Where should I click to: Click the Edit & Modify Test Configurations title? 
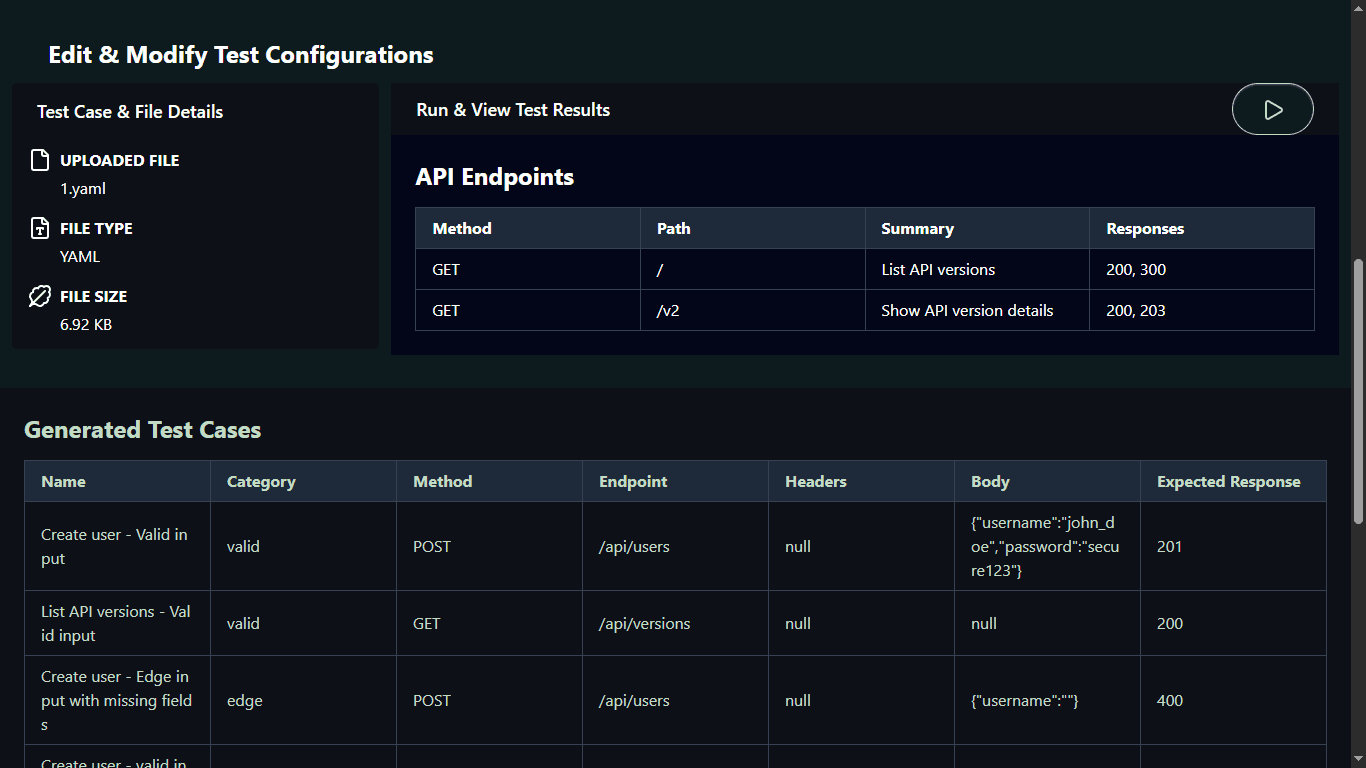pos(241,55)
